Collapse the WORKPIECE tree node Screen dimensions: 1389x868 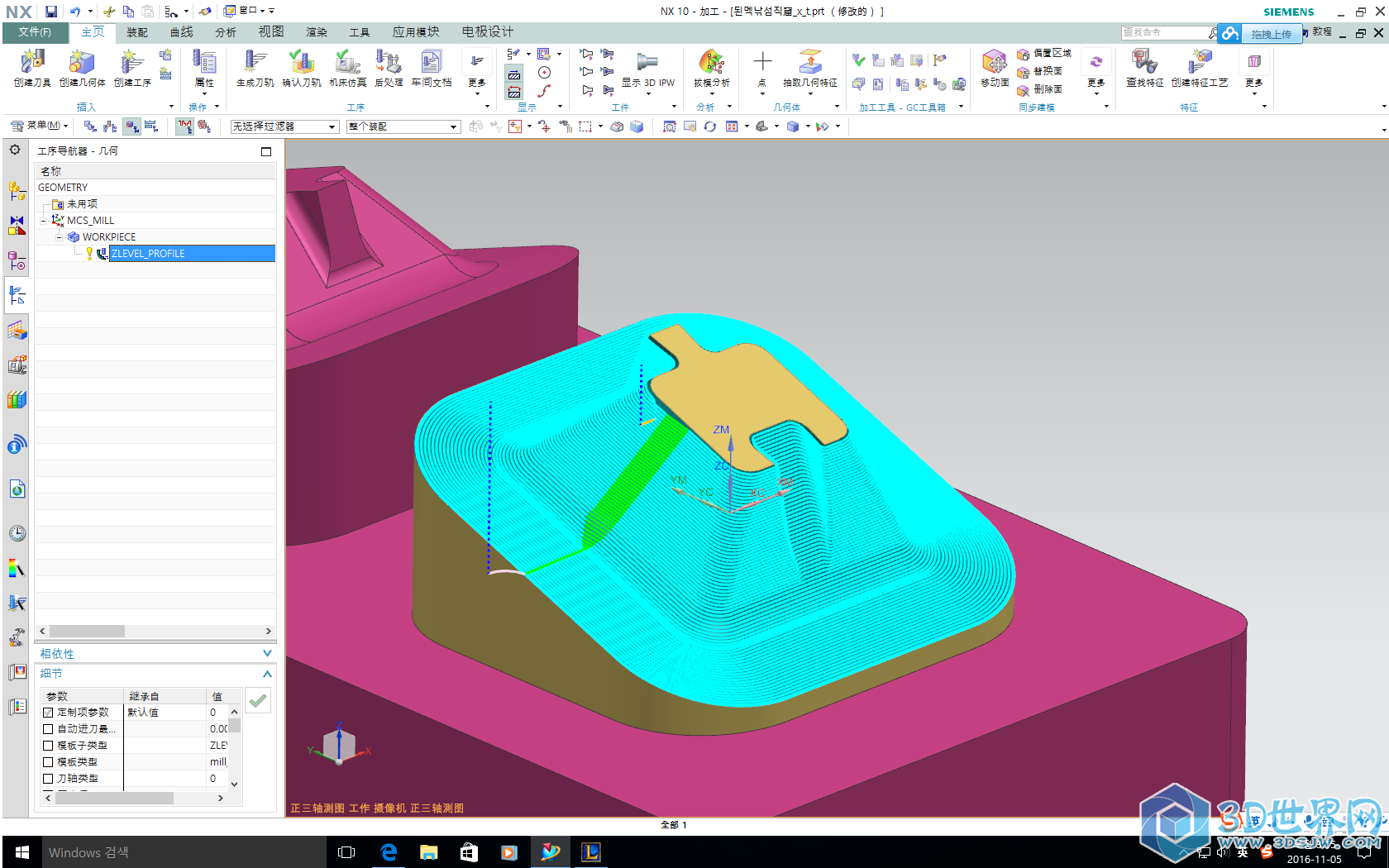coord(60,237)
